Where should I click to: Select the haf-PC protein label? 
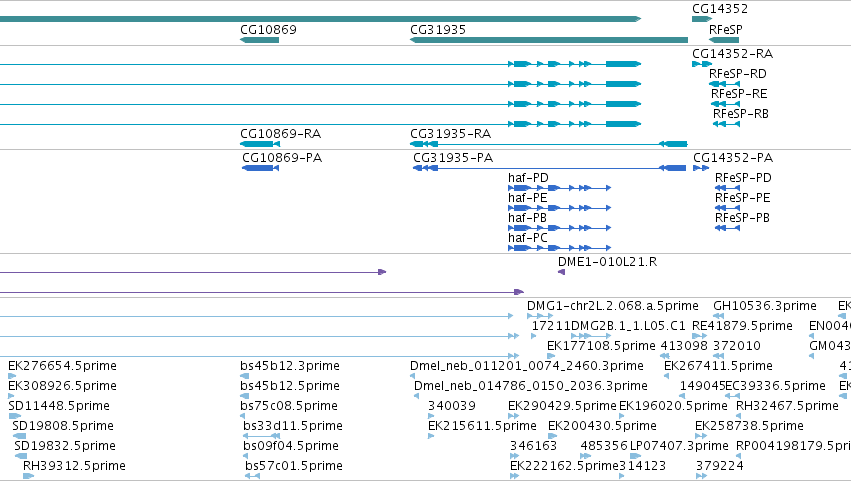tap(528, 238)
